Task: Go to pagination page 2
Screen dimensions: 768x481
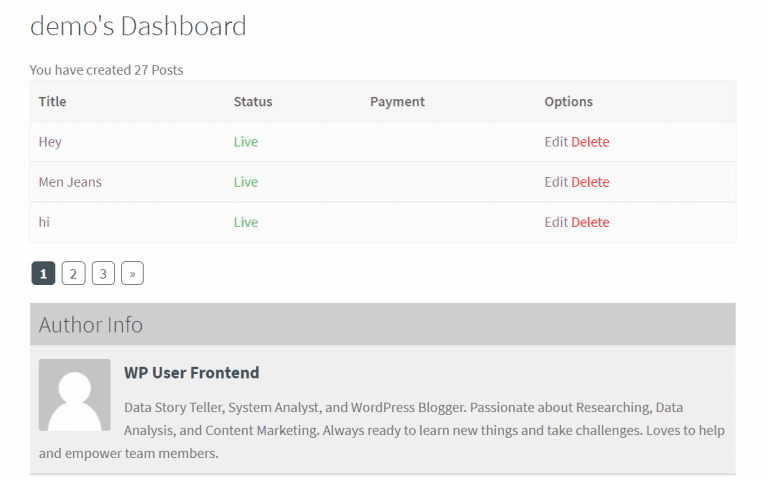Action: tap(73, 273)
